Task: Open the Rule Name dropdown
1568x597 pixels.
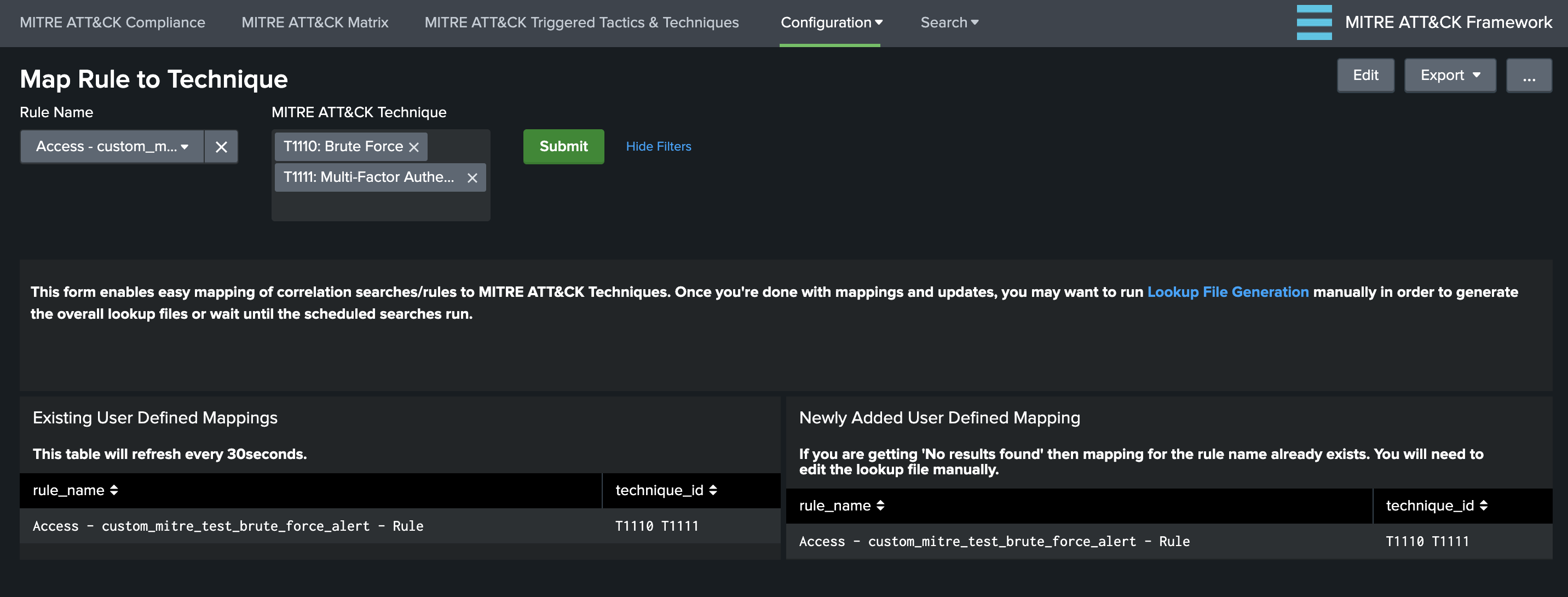Action: click(112, 147)
